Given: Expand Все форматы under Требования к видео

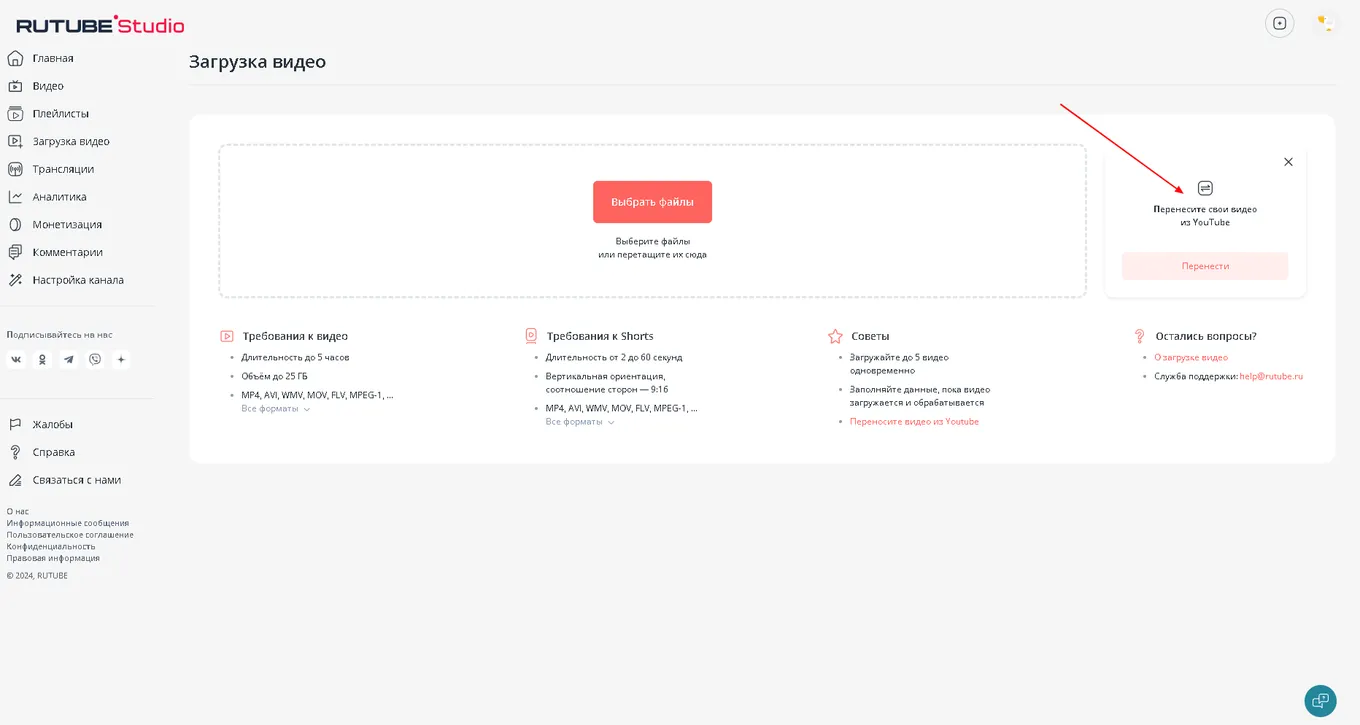Looking at the screenshot, I should tap(276, 409).
